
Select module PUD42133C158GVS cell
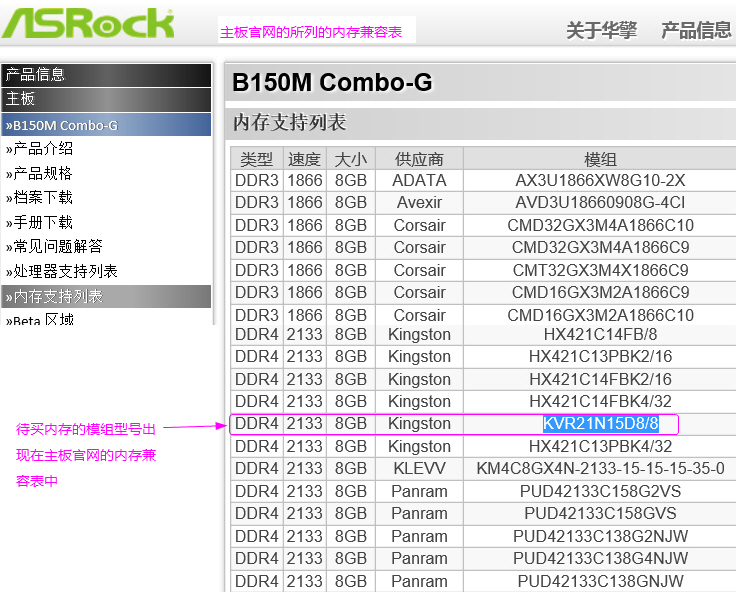coord(600,514)
